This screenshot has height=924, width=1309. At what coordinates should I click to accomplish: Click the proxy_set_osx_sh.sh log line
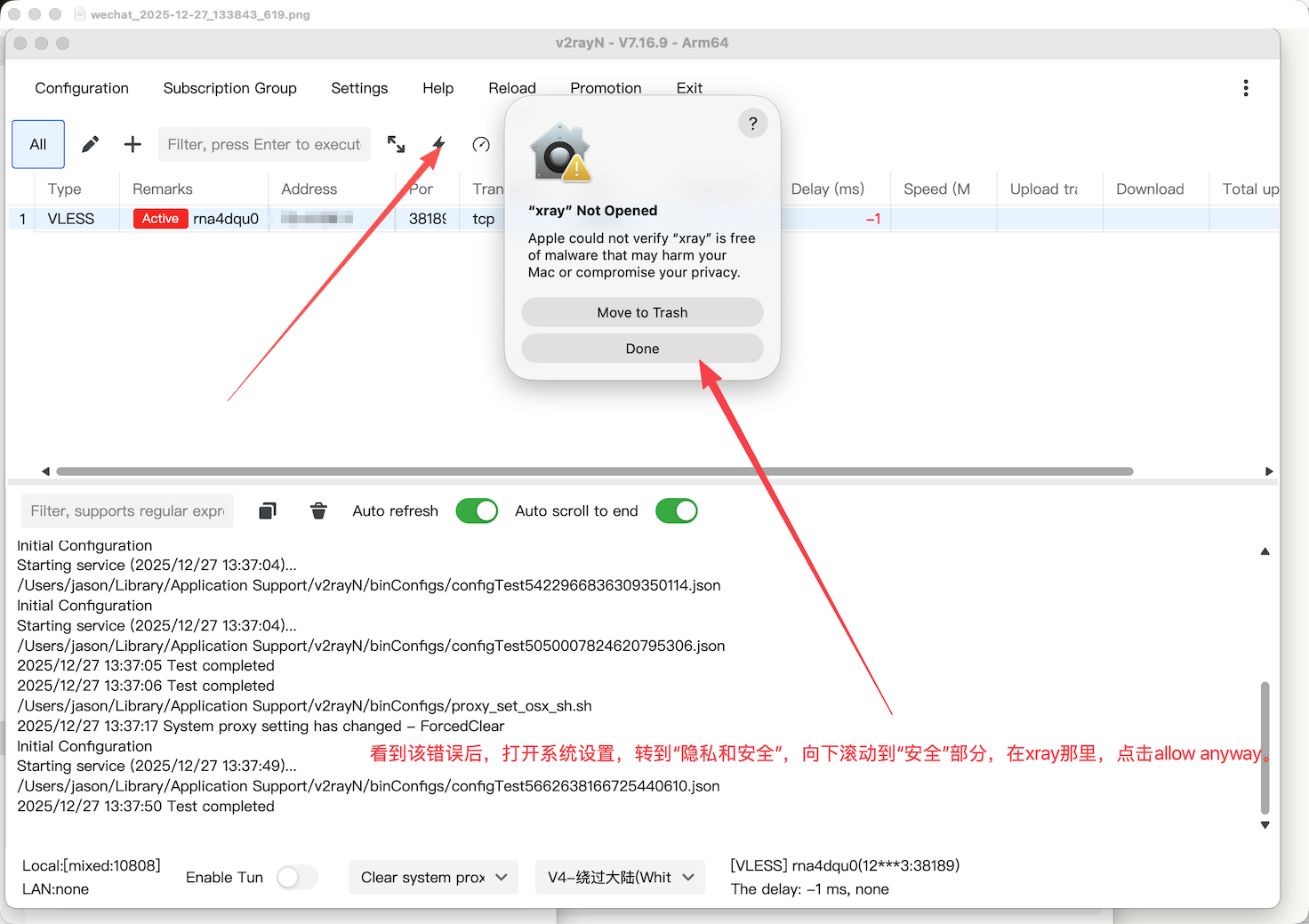coord(304,706)
